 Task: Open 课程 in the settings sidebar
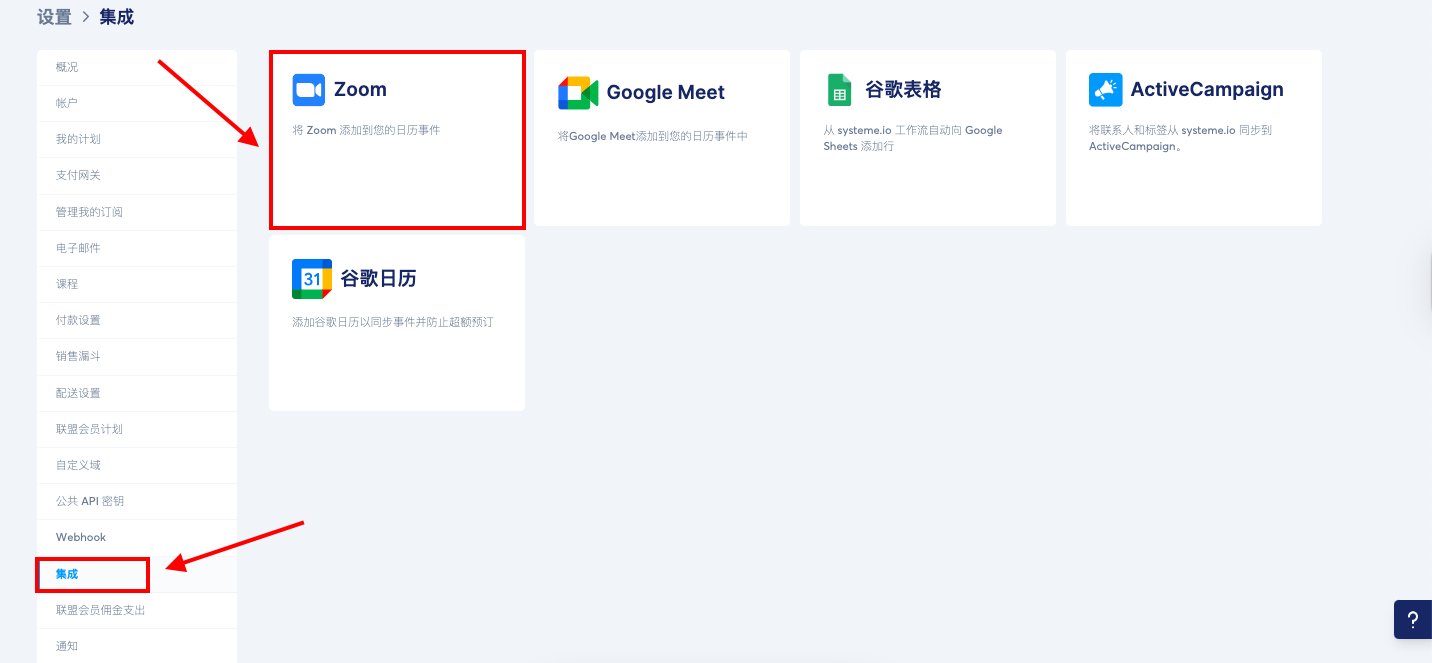click(137, 284)
